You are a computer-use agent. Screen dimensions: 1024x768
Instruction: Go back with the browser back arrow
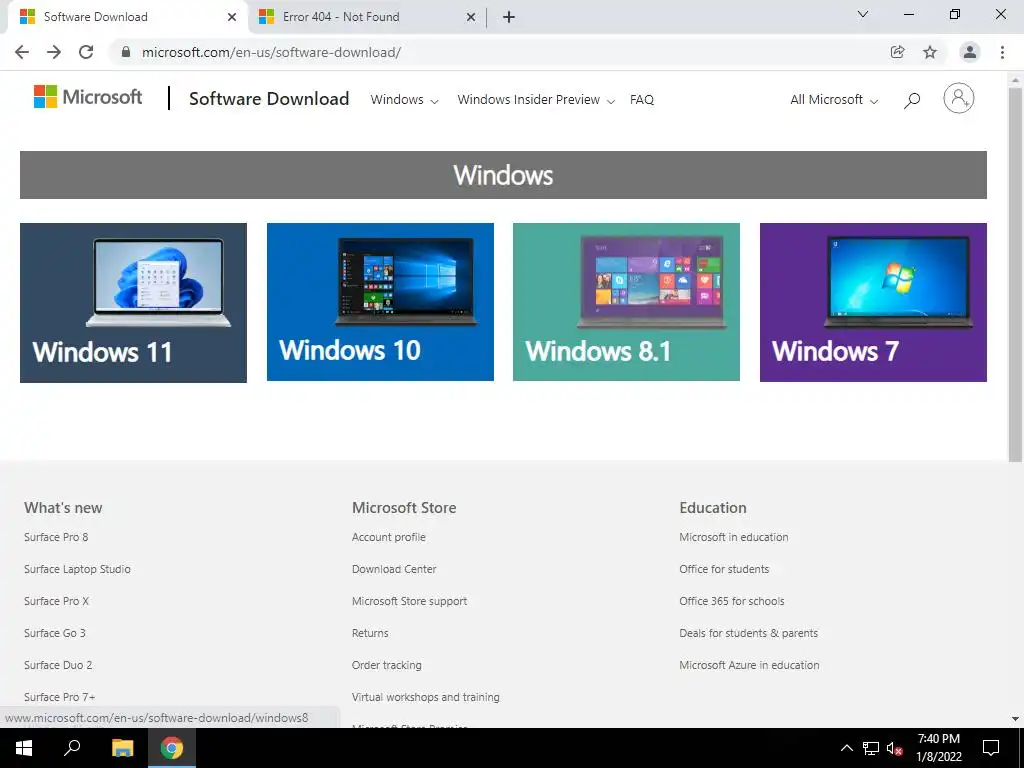(x=22, y=52)
